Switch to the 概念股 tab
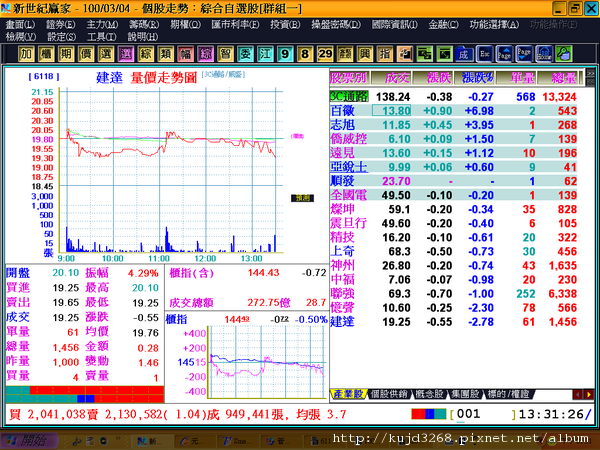Viewport: 600px width, 450px height. pyautogui.click(x=430, y=394)
